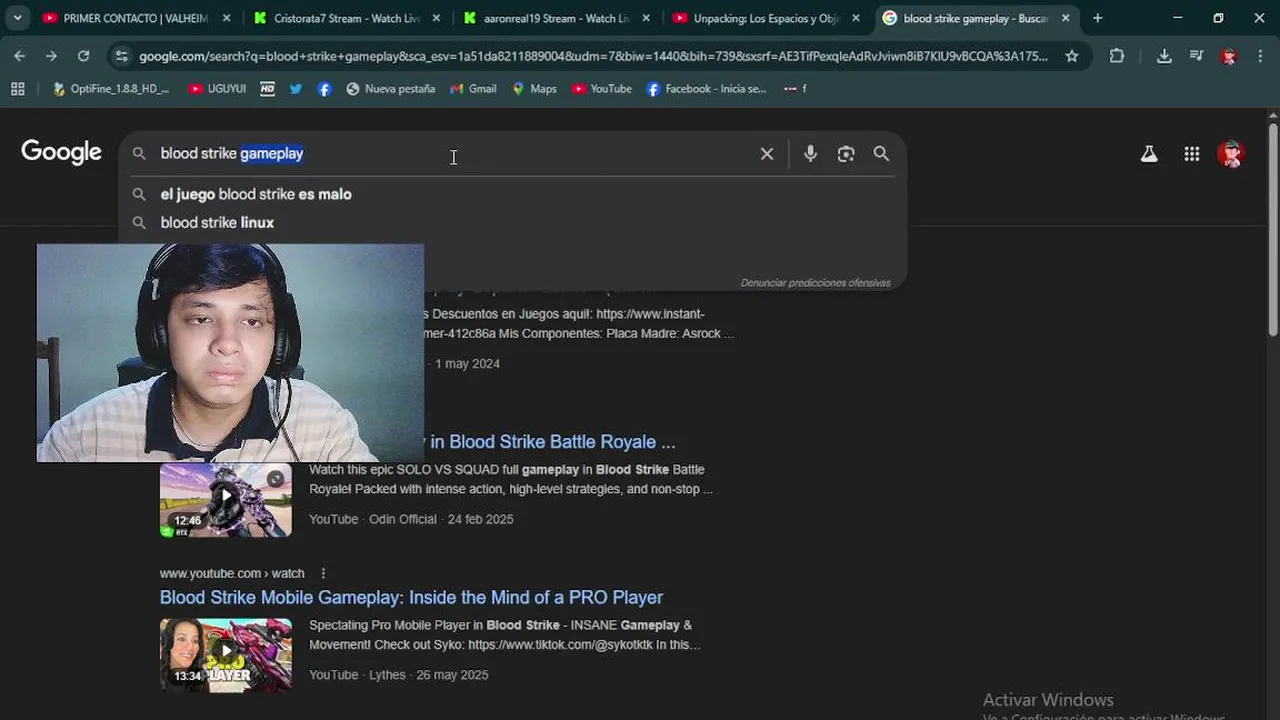The width and height of the screenshot is (1280, 720).
Task: Play the 13:34 video thumbnail
Action: point(226,655)
